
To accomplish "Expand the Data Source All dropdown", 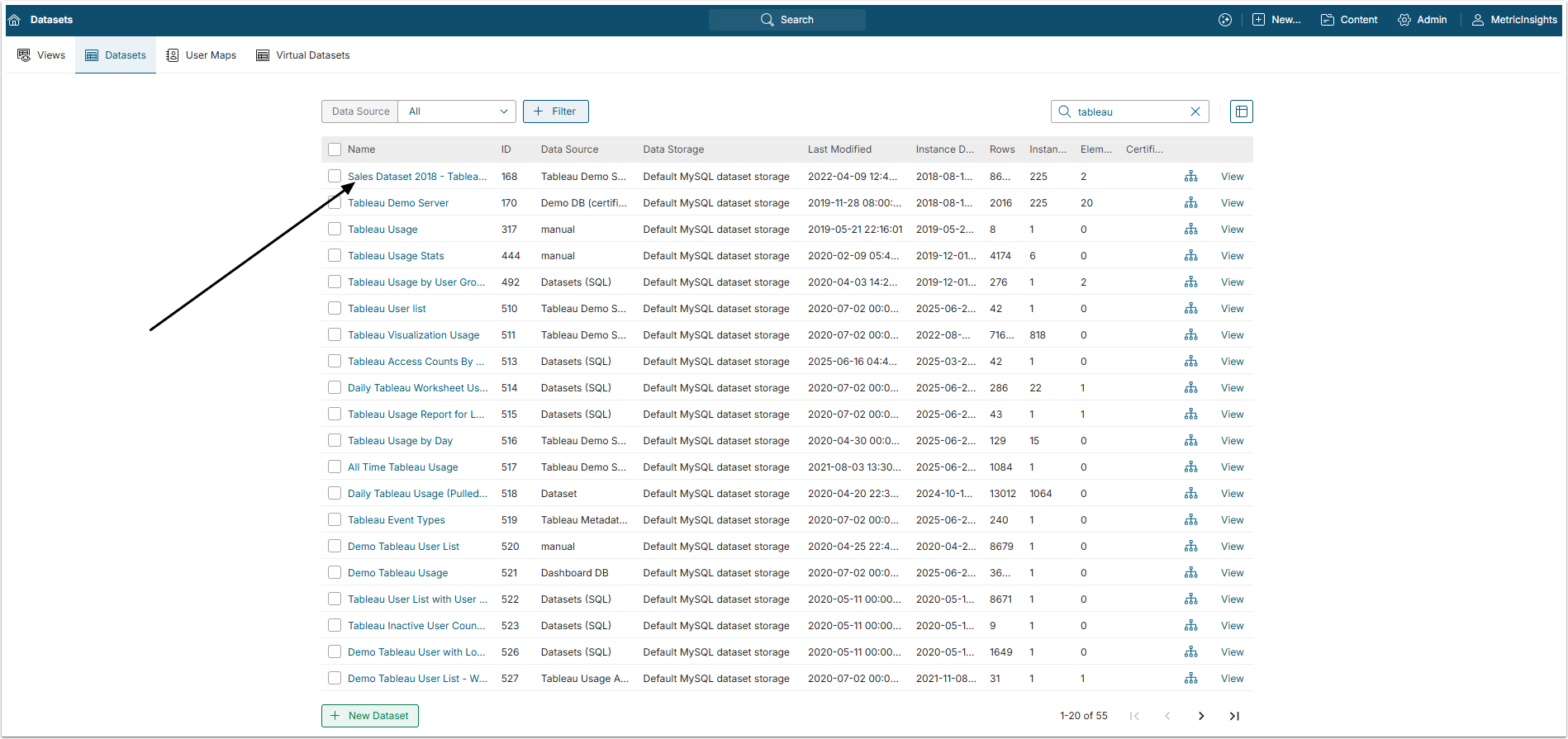I will pos(457,111).
